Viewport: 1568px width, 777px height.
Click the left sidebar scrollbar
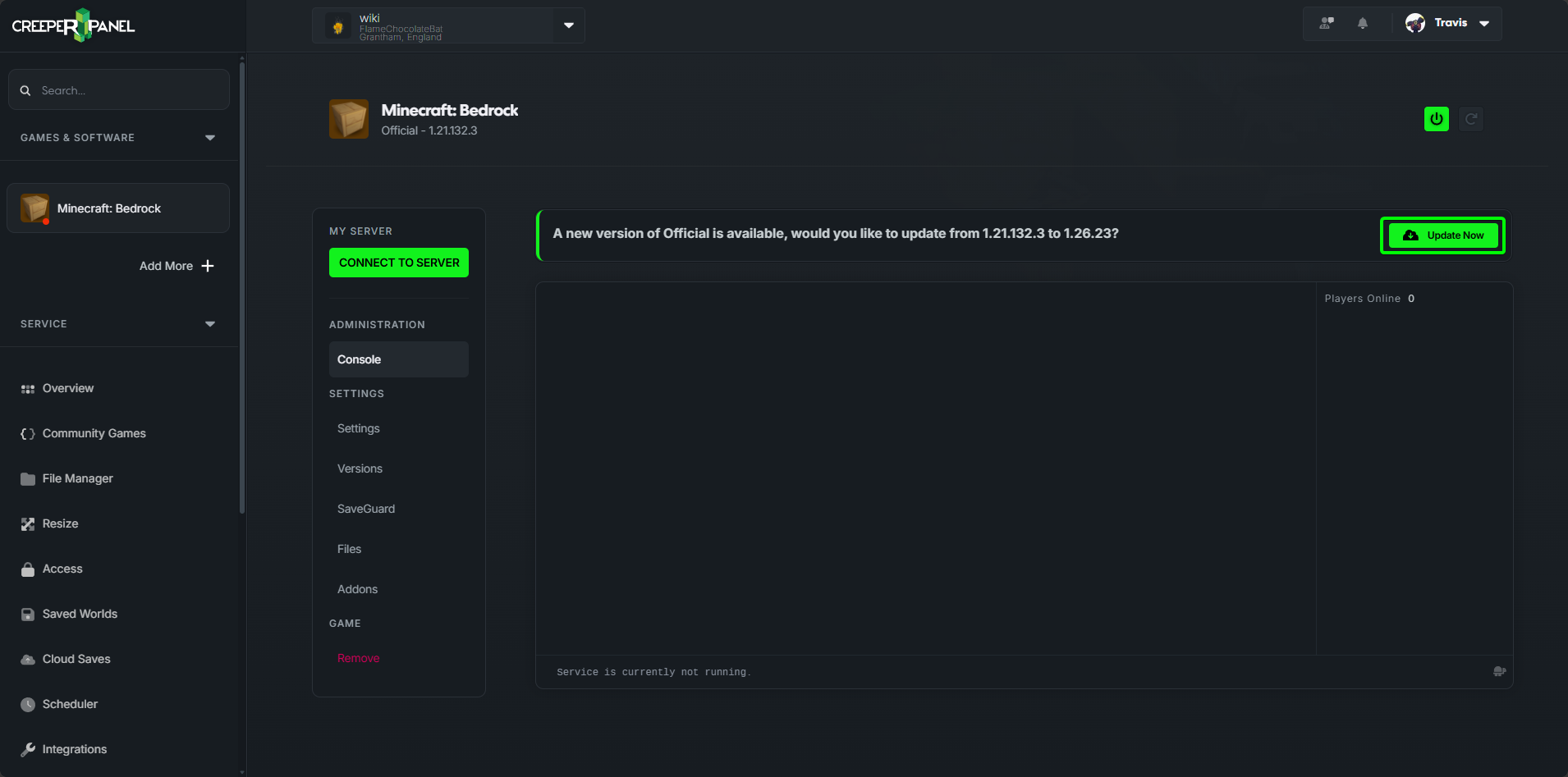[241, 288]
